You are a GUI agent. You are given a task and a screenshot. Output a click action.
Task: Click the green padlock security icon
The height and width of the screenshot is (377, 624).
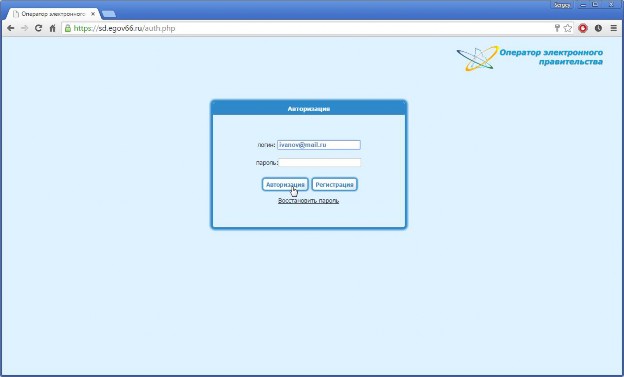pos(68,28)
